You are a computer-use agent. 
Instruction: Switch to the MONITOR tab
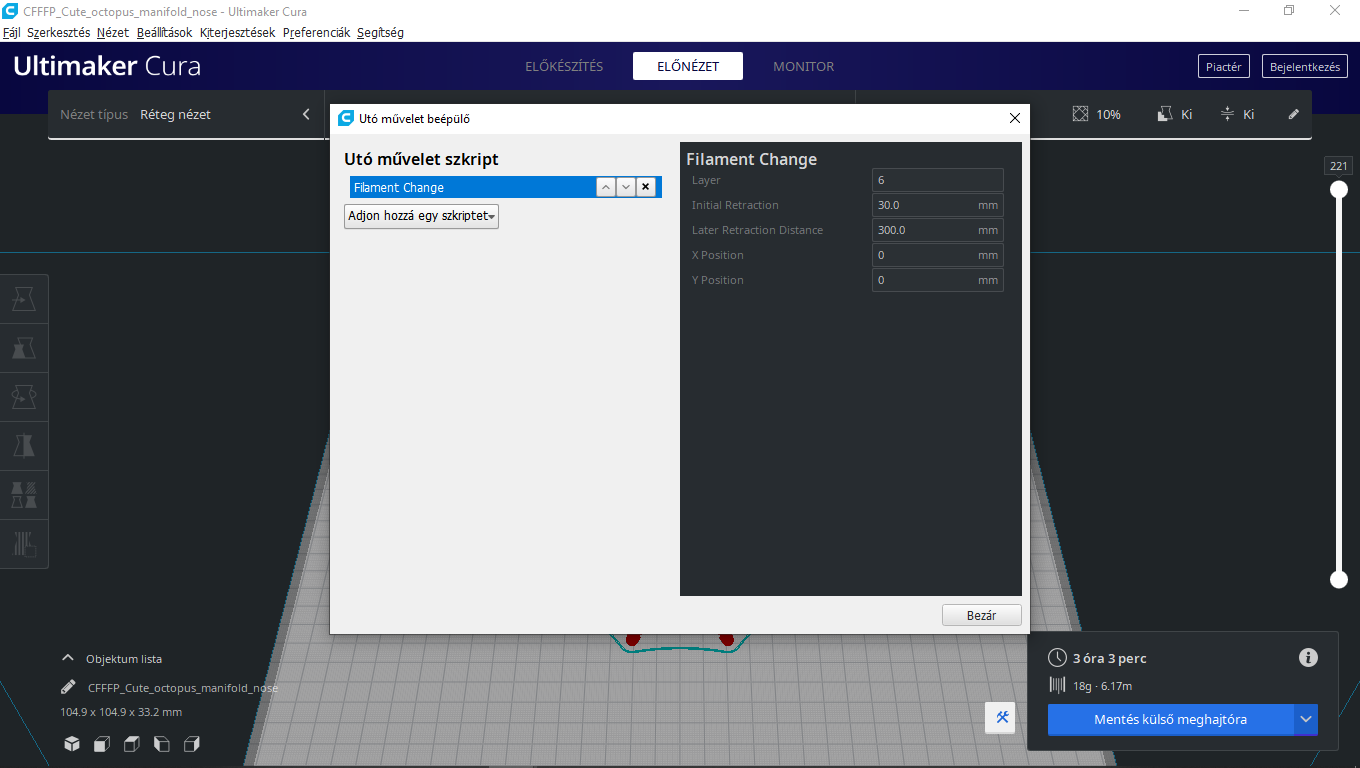click(x=803, y=67)
